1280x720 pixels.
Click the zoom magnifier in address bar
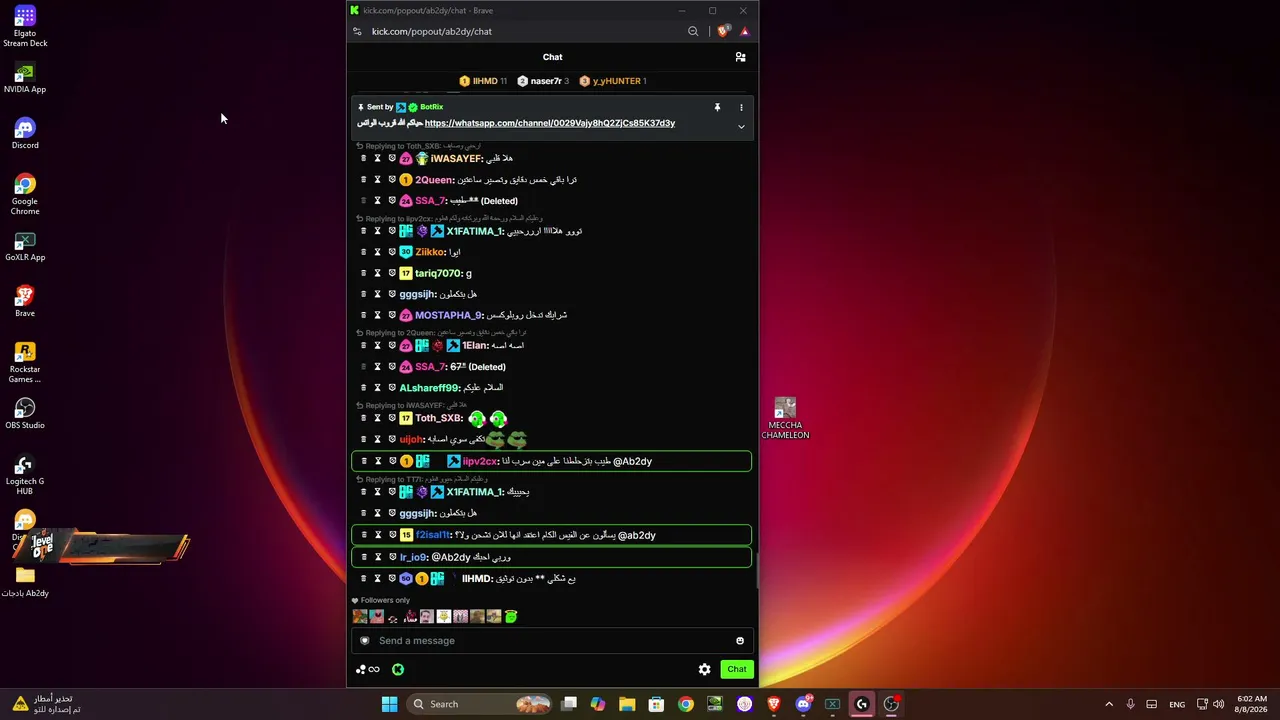[693, 32]
